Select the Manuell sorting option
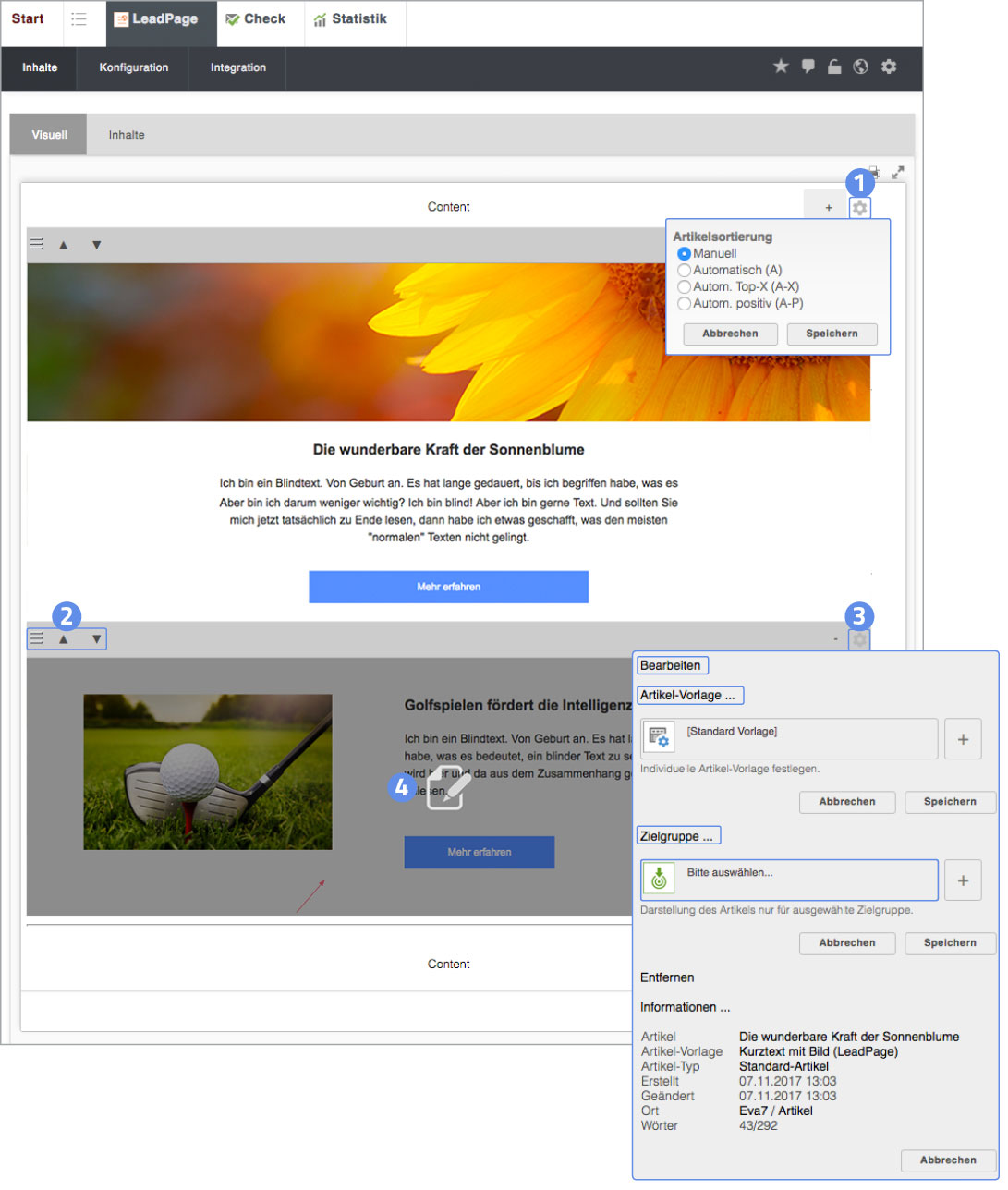1008x1190 pixels. 685,253
